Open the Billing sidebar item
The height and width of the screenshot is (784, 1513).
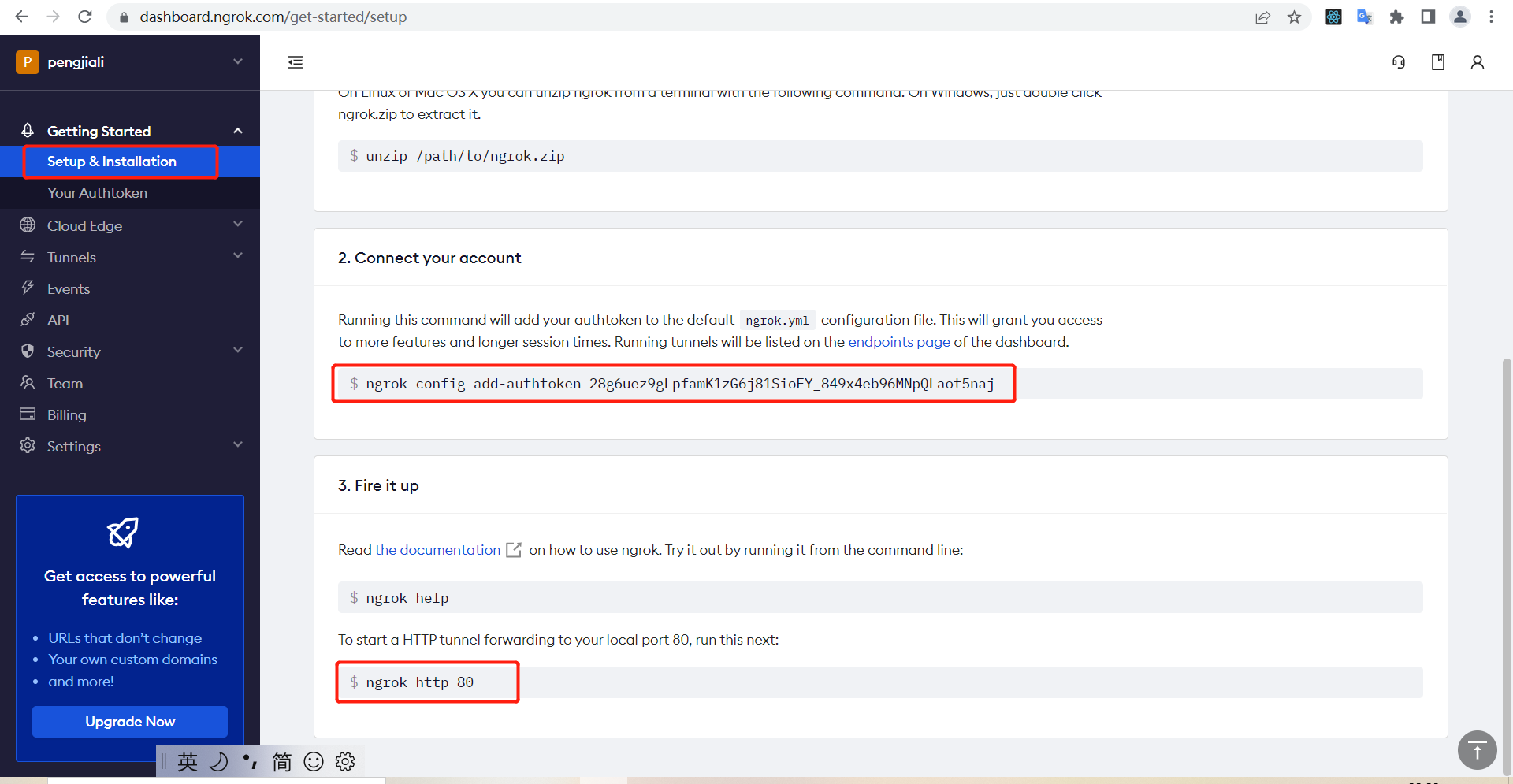tap(67, 414)
